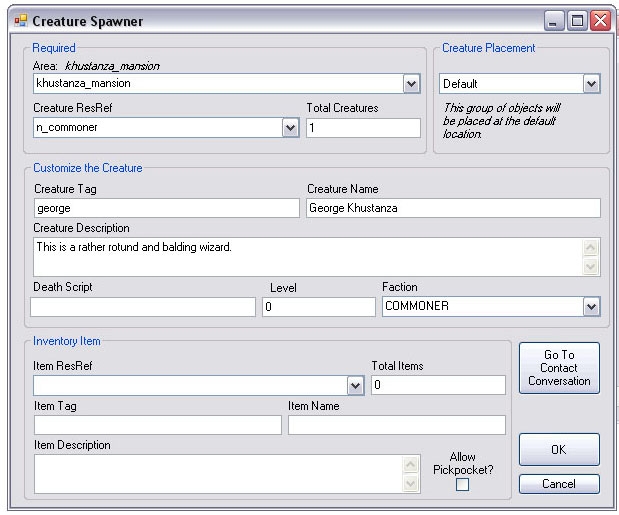
Task: Enable the Allow Pickpocket checkbox
Action: coord(462,485)
